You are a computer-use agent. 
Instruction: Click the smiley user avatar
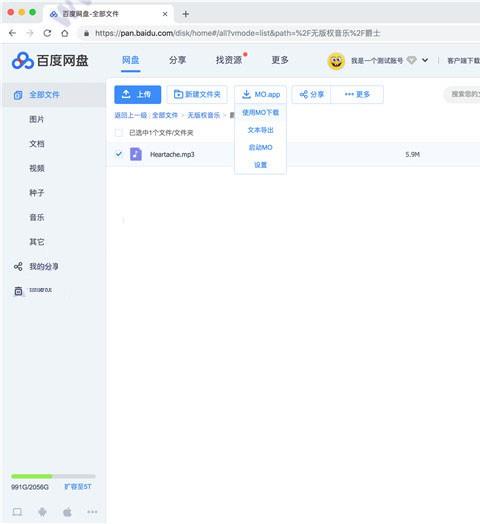(x=336, y=61)
